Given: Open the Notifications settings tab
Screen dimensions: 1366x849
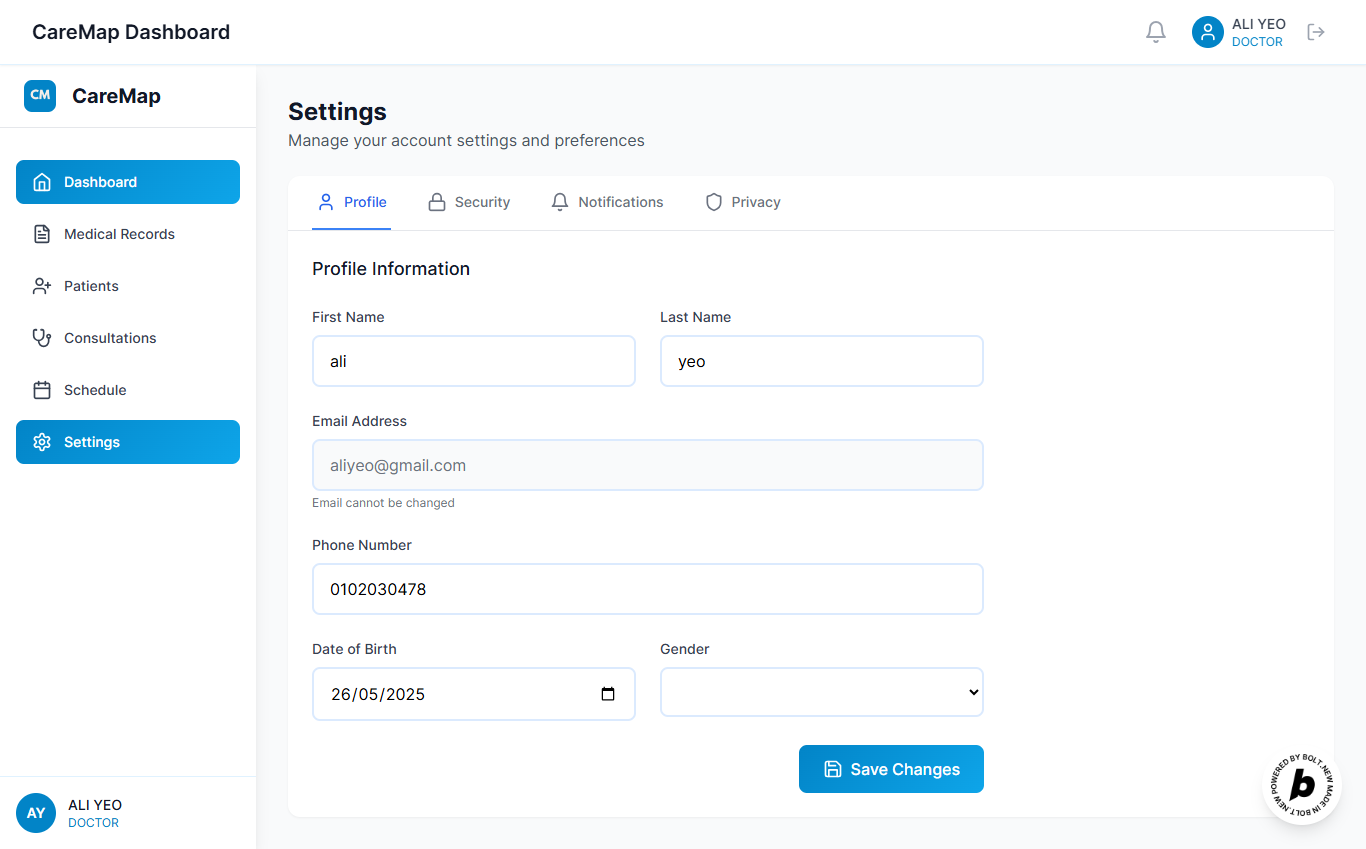Looking at the screenshot, I should [x=607, y=202].
